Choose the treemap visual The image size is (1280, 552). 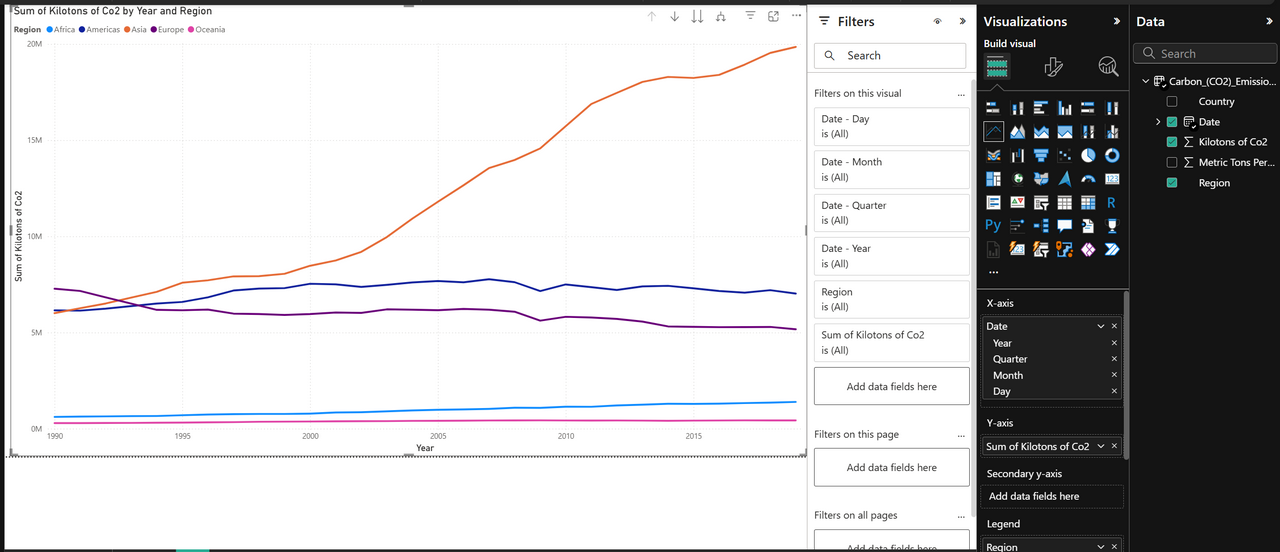tap(993, 179)
